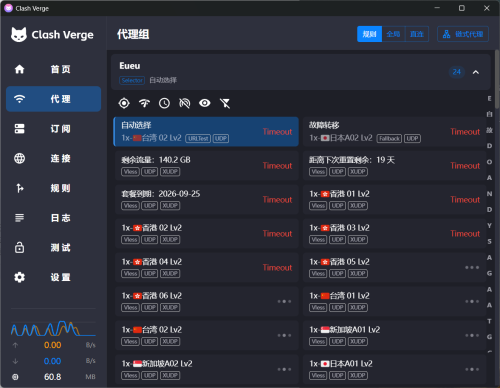Click the Eueu group header title
This screenshot has width=500, height=388.
pyautogui.click(x=130, y=66)
